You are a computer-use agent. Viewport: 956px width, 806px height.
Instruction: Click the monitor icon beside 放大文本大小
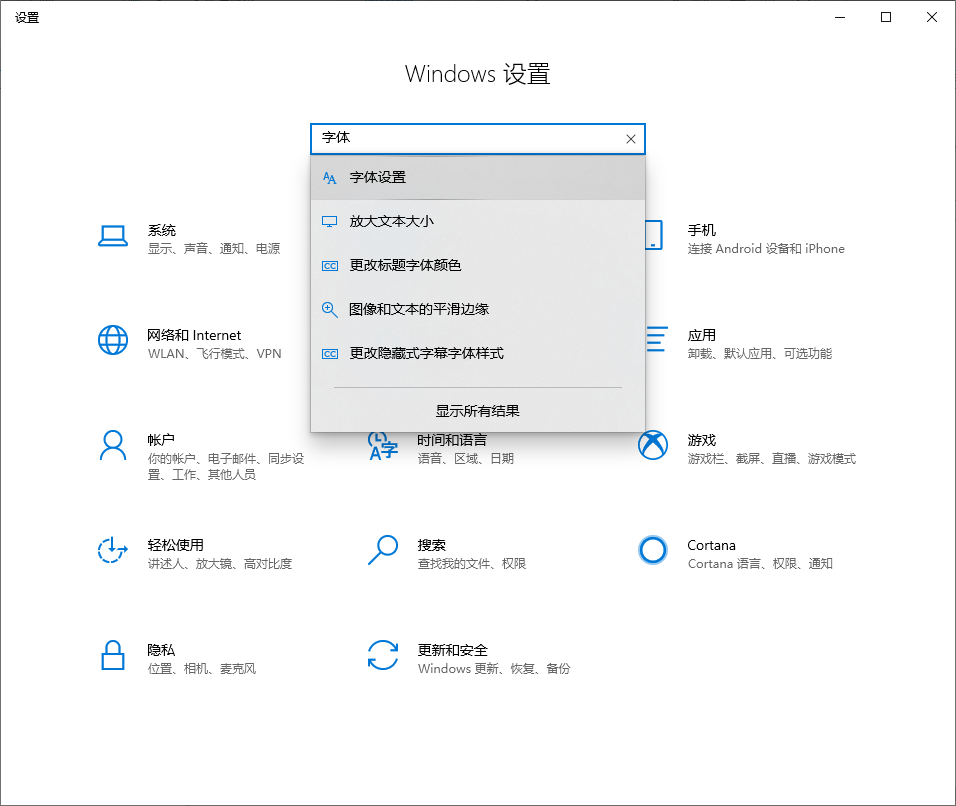tap(330, 222)
